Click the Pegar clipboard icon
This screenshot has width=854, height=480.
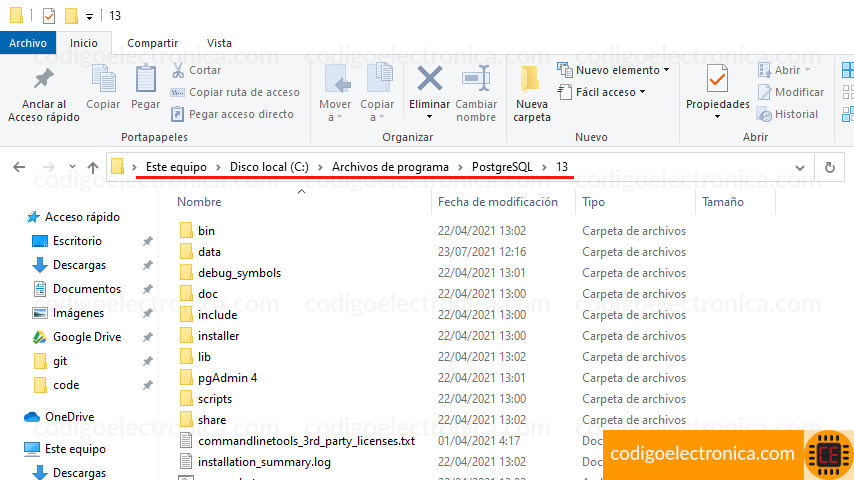click(x=145, y=79)
